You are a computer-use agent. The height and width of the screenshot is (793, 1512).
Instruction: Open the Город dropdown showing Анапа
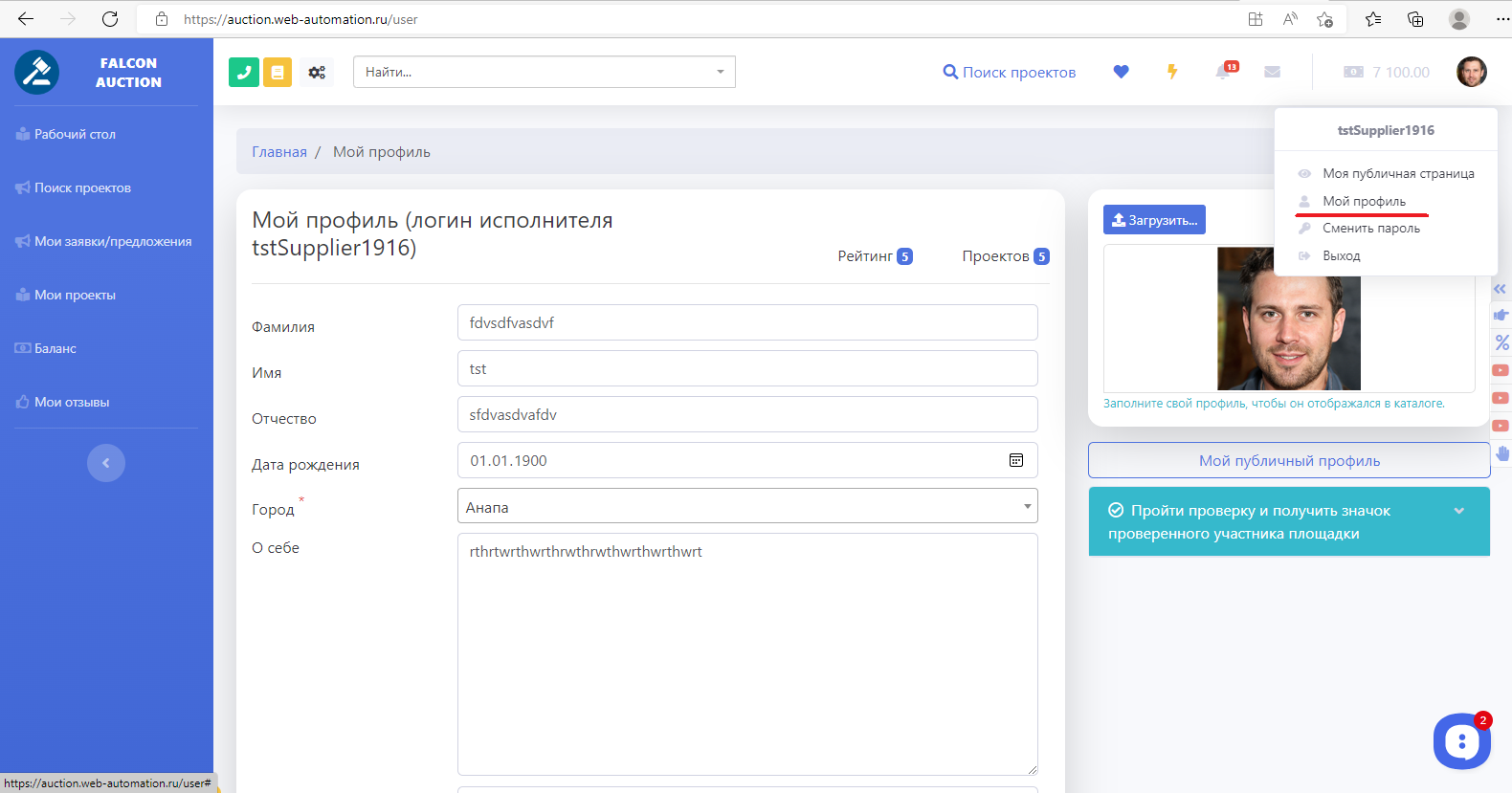click(x=746, y=506)
